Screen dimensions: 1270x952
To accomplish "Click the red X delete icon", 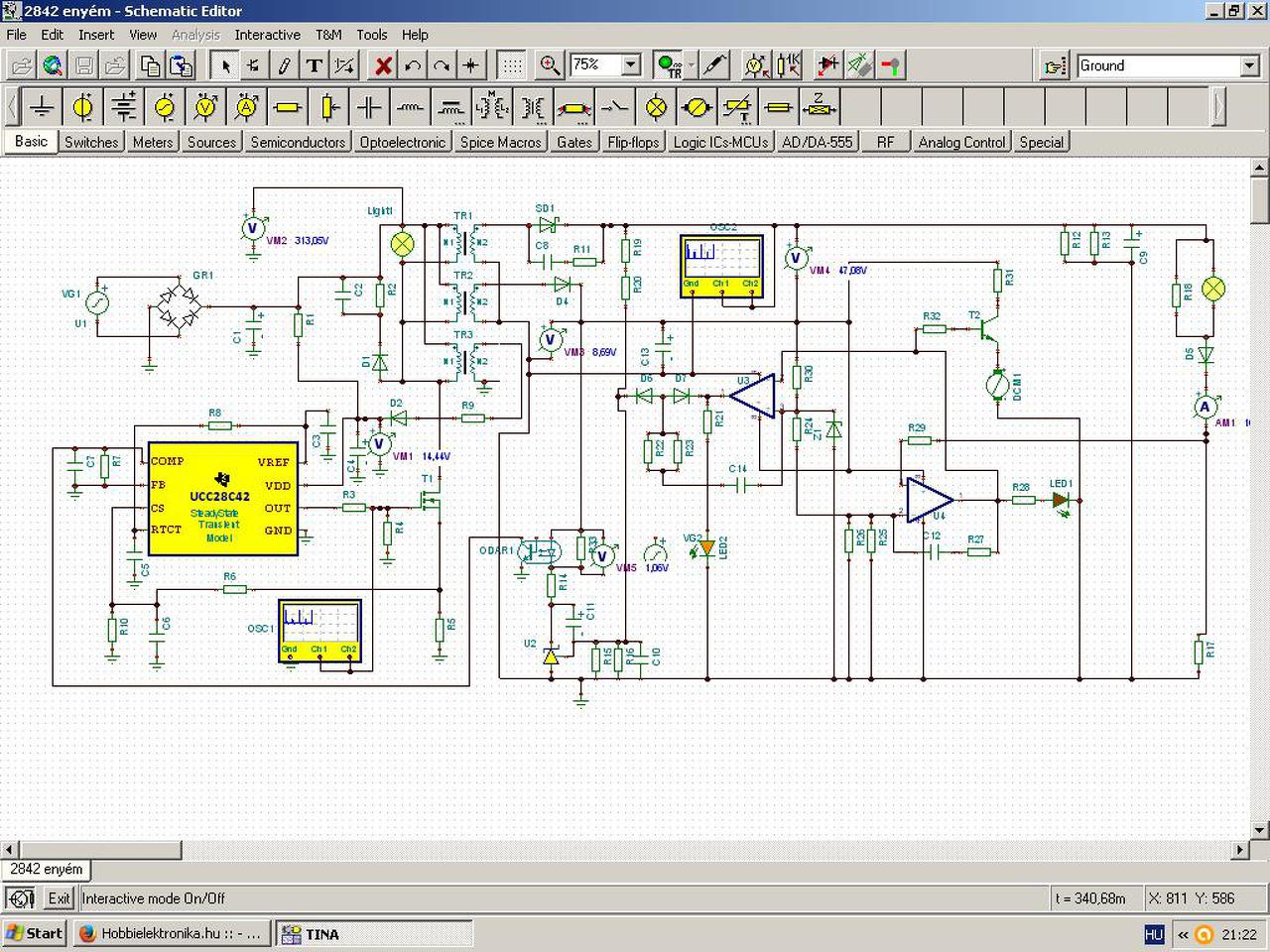I will [383, 65].
